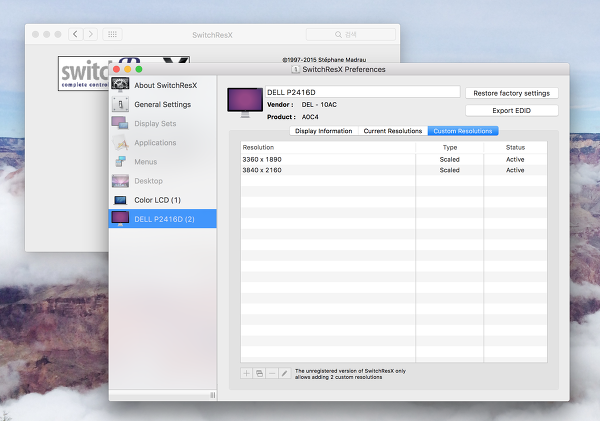
Task: Duplicate resolution with the copy icon
Action: pyautogui.click(x=259, y=373)
